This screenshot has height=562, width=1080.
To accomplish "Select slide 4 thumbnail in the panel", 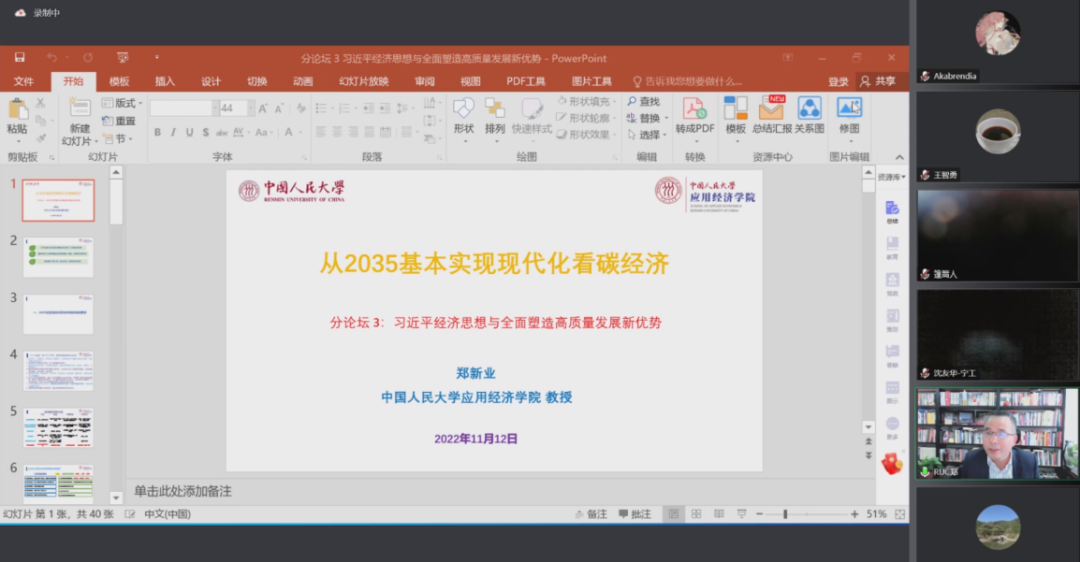I will tap(58, 370).
